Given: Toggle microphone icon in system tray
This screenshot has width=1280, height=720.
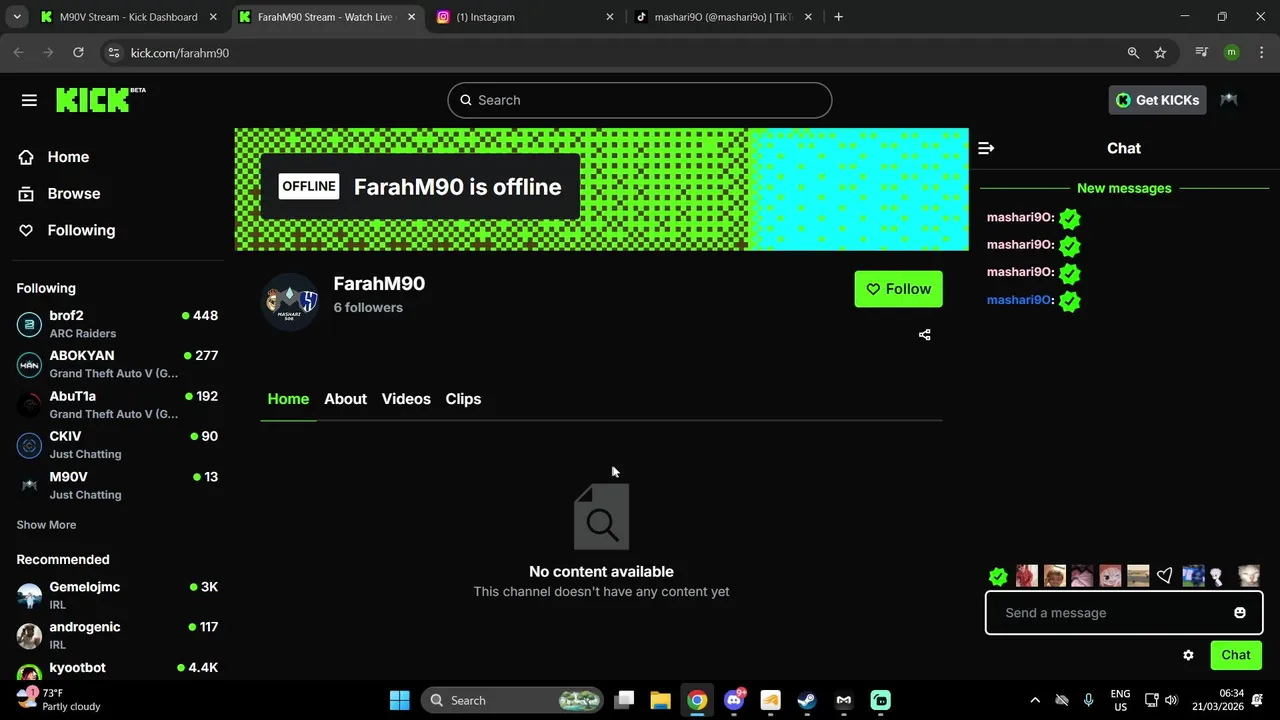Looking at the screenshot, I should click(1088, 700).
